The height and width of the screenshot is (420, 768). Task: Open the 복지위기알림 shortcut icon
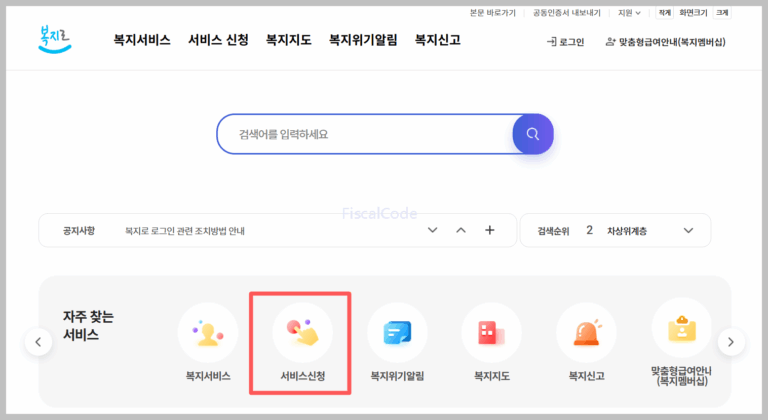(x=397, y=333)
